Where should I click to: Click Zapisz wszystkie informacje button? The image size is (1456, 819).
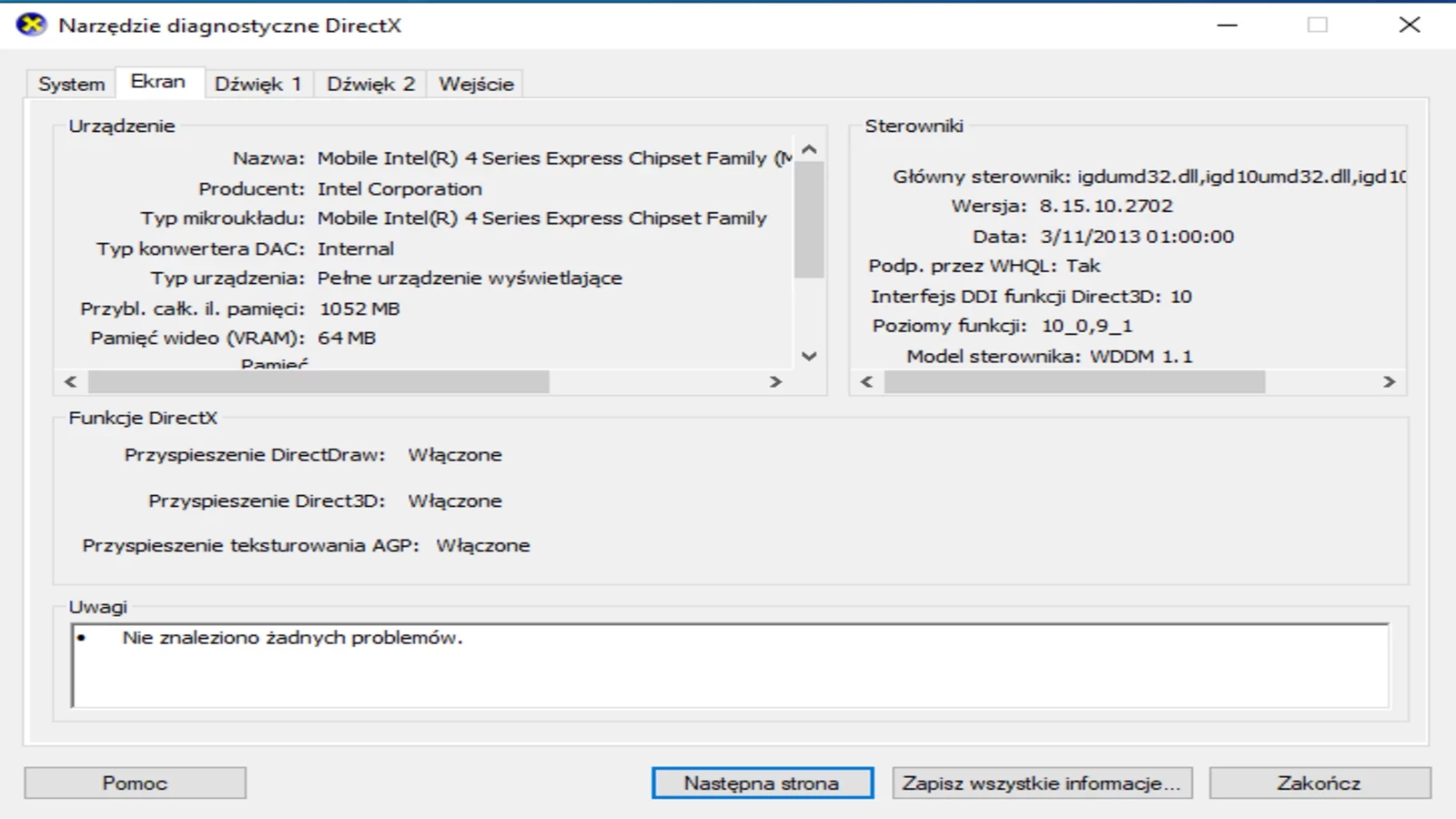tap(1042, 783)
